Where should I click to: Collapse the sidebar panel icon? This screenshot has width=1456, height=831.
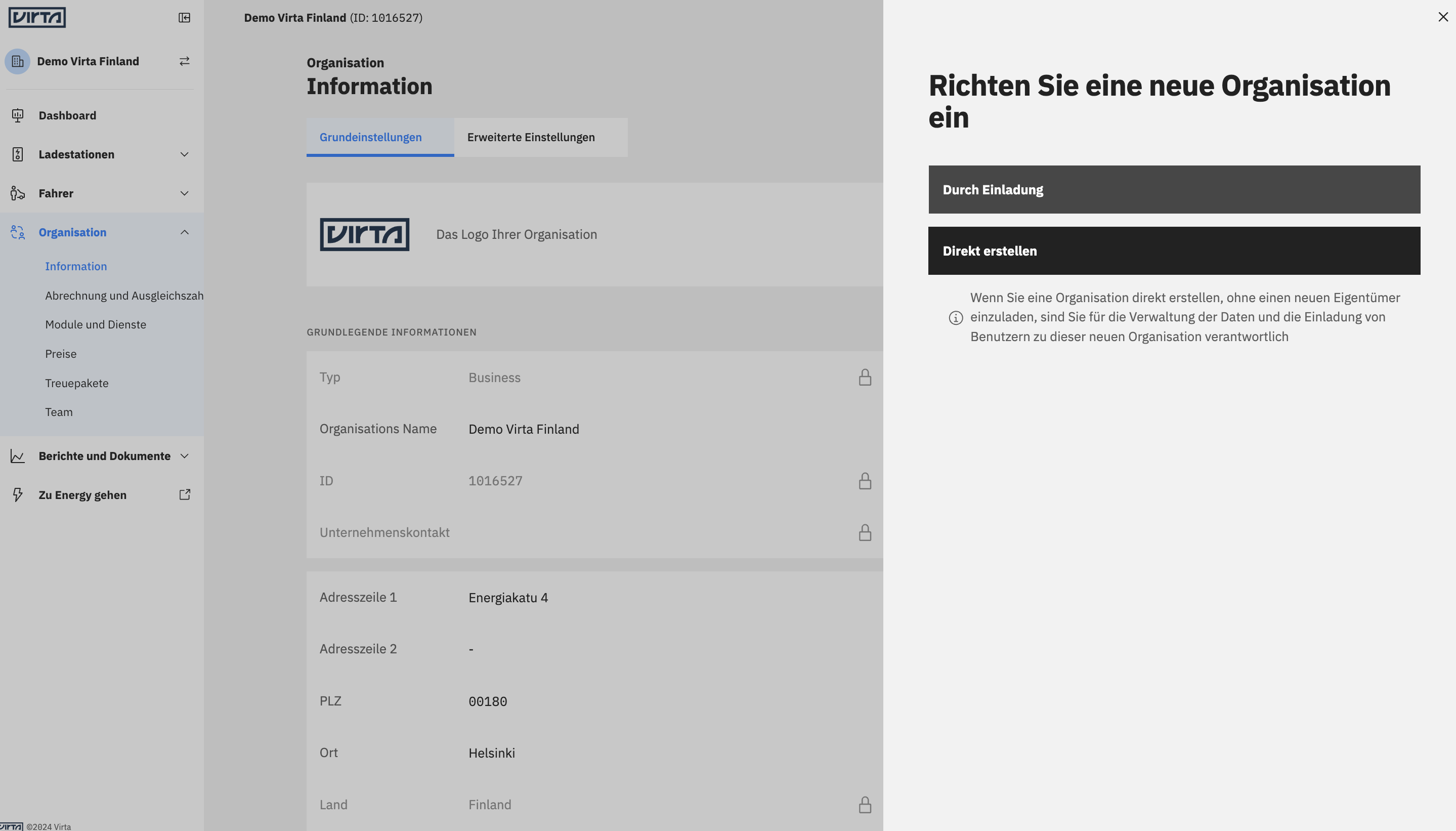(184, 18)
